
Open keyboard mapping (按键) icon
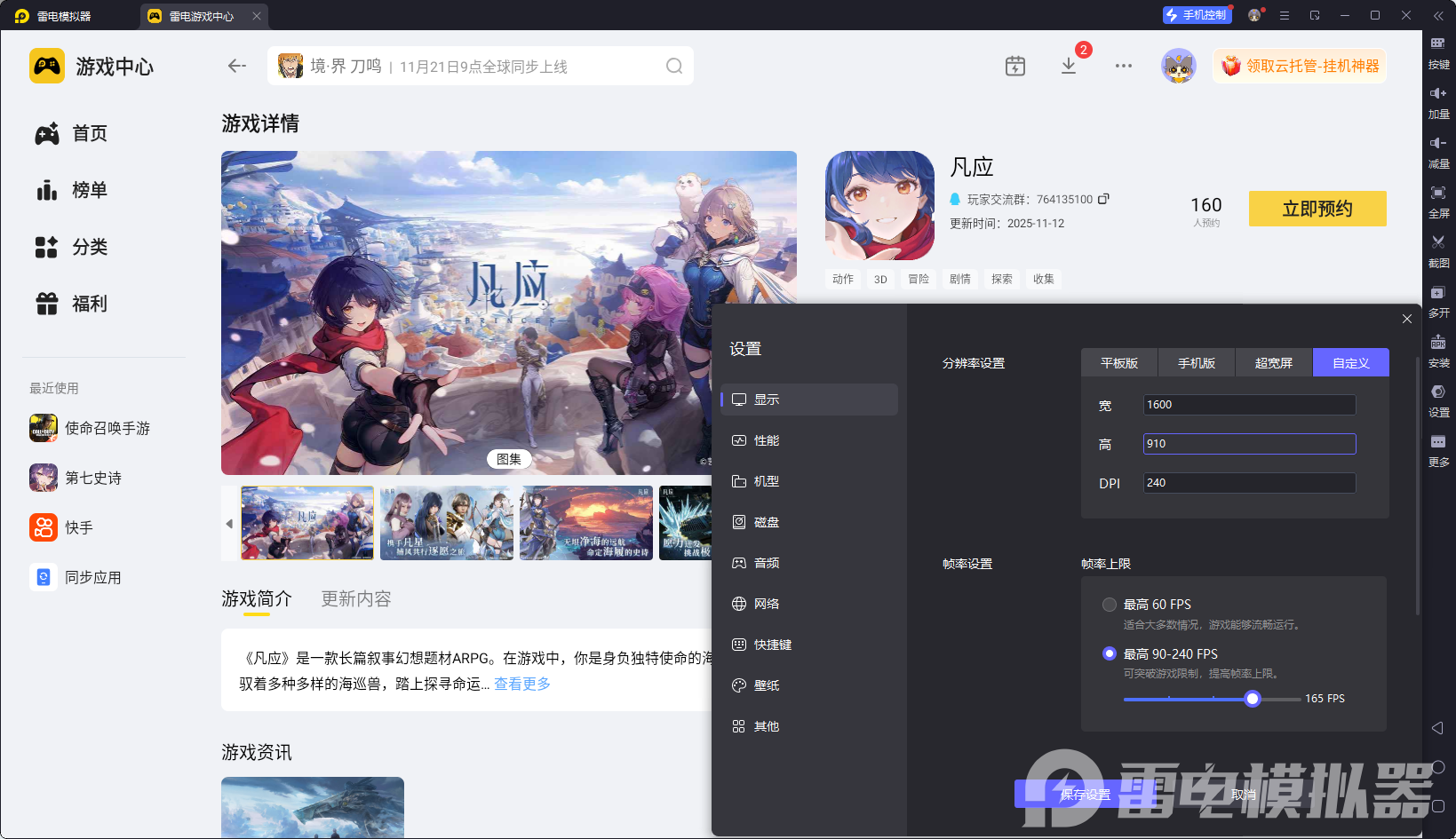point(1438,44)
